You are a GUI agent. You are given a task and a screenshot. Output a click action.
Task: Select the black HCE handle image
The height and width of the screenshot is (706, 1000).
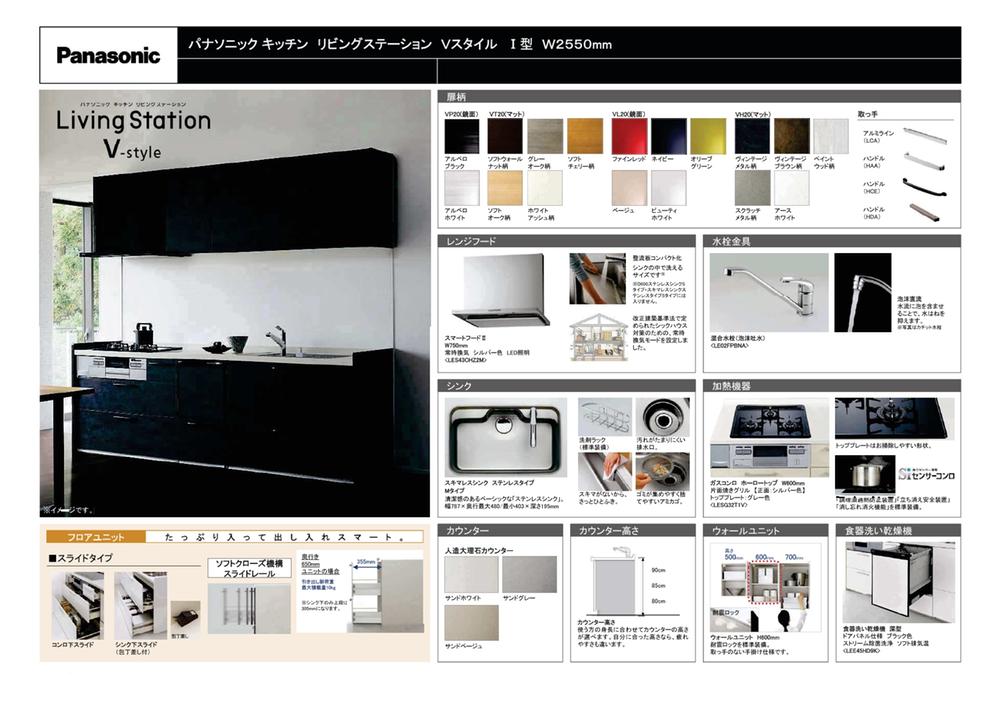[x=926, y=185]
